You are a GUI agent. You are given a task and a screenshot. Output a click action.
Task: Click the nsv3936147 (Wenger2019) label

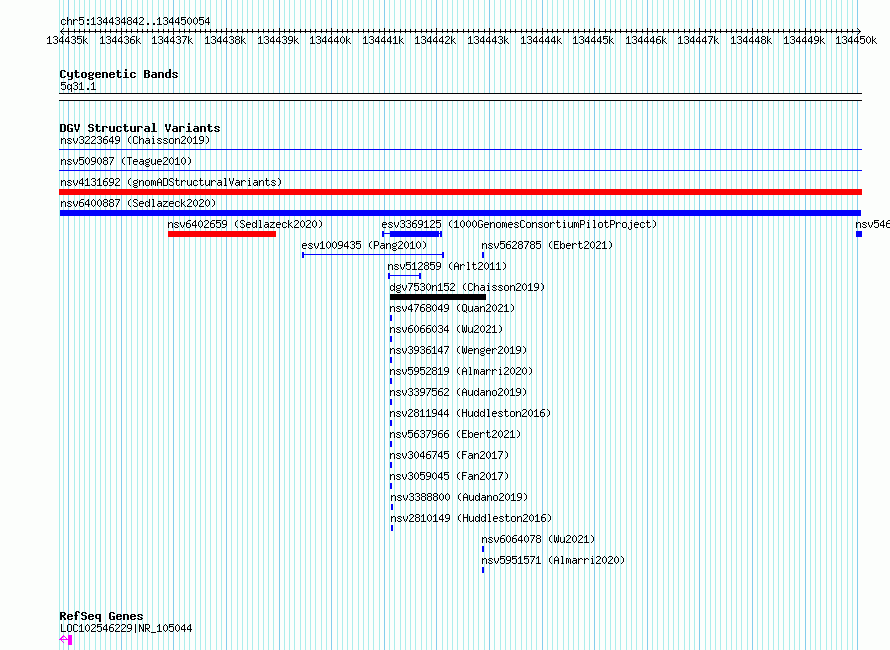point(458,350)
